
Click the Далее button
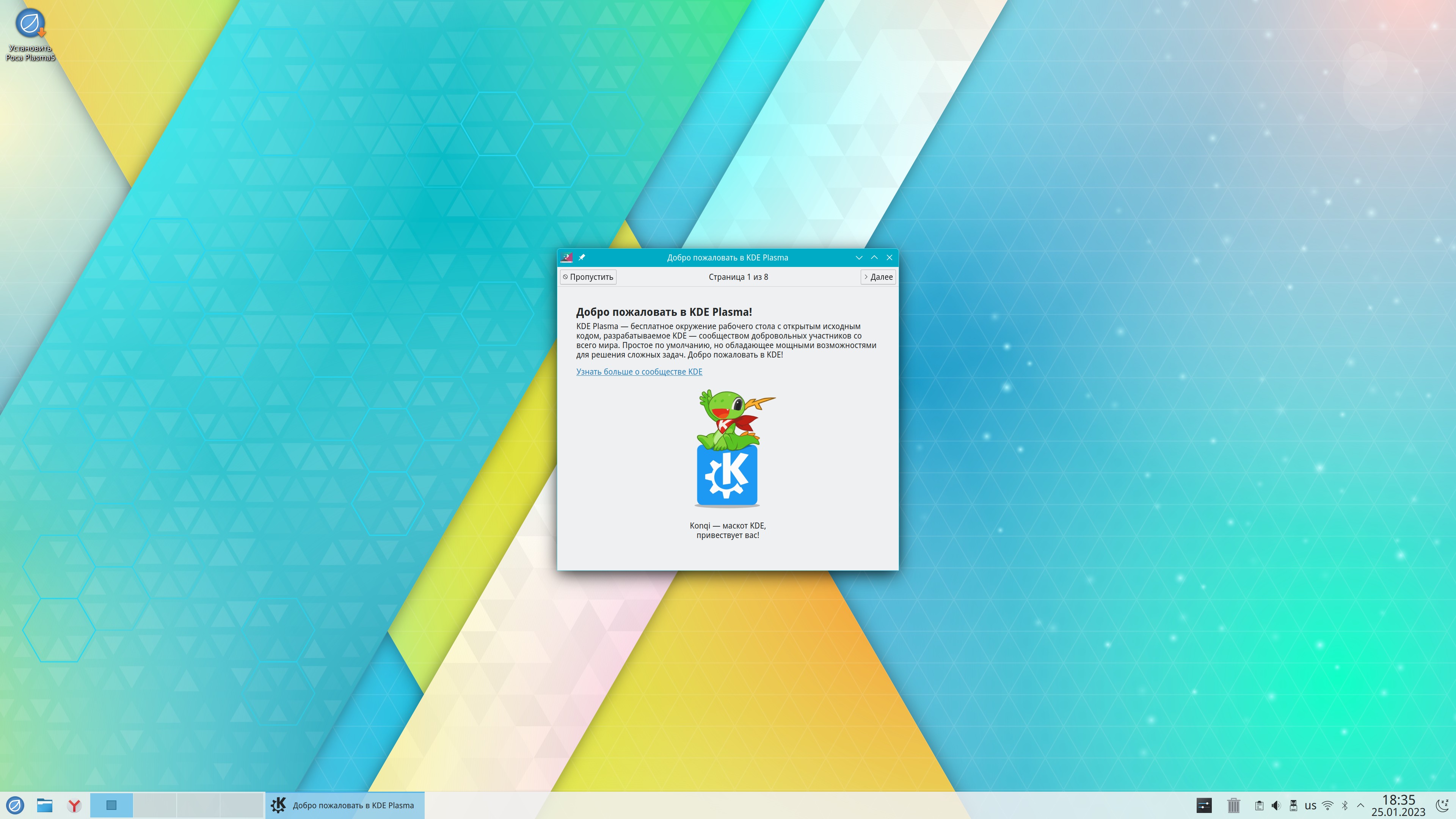878,277
